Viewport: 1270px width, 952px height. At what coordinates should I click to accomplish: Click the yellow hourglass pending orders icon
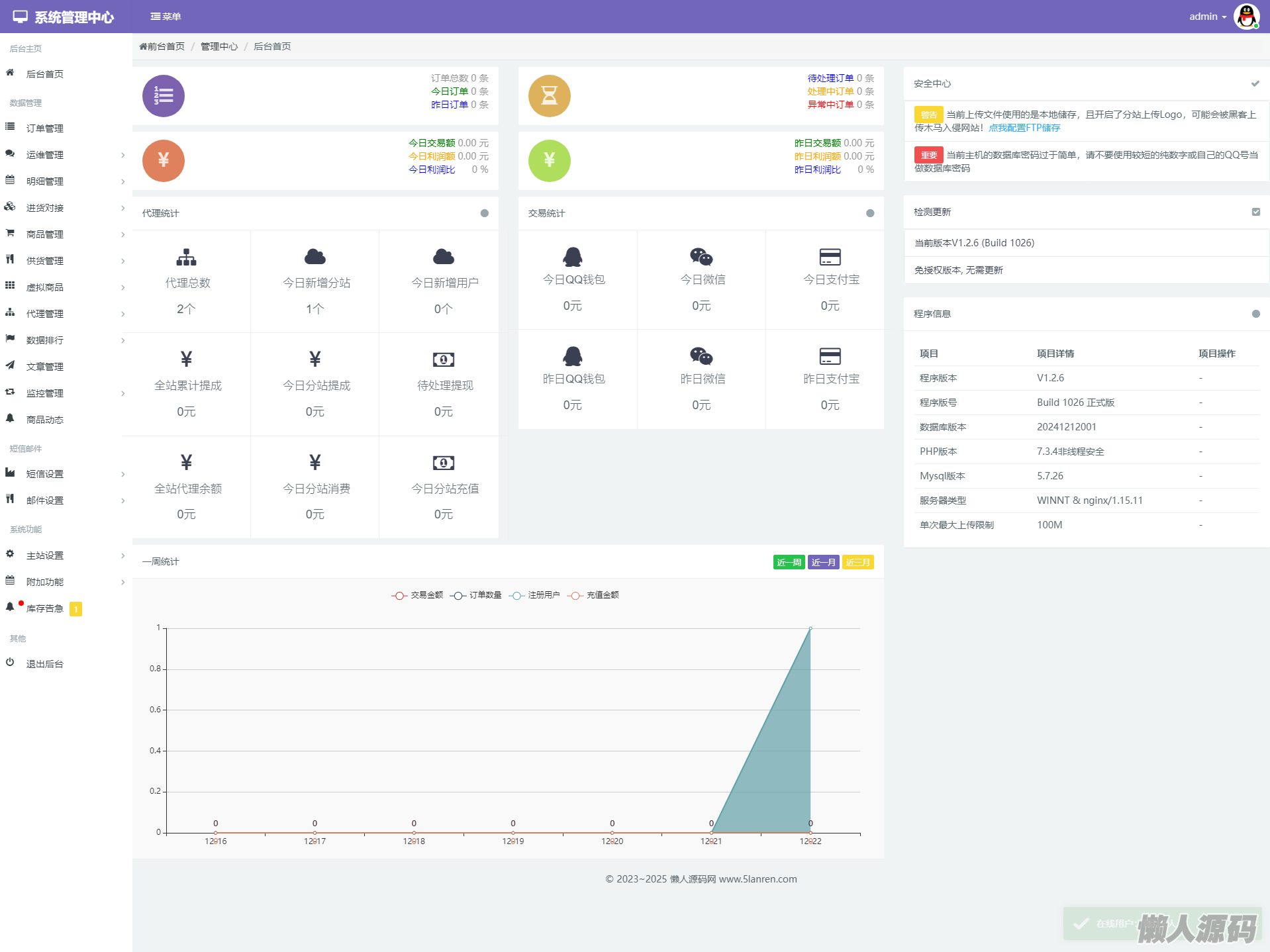tap(549, 96)
